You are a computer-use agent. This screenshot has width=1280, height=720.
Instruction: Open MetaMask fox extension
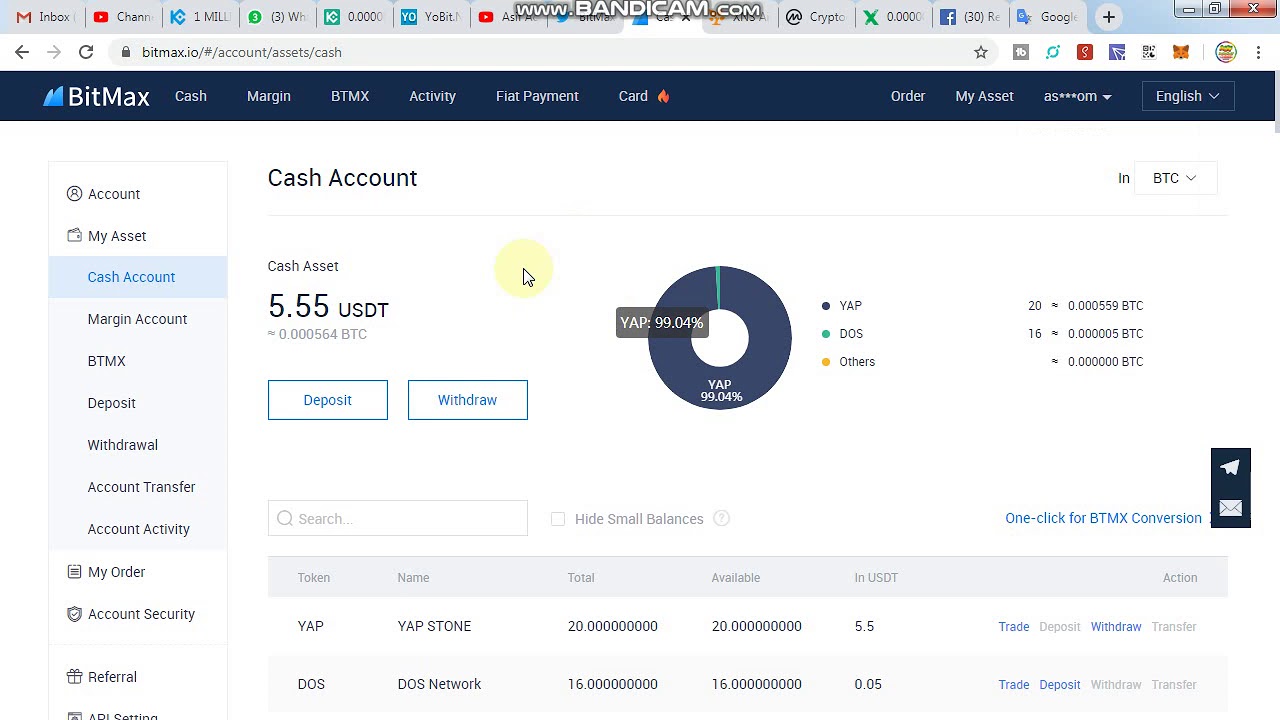coord(1181,52)
